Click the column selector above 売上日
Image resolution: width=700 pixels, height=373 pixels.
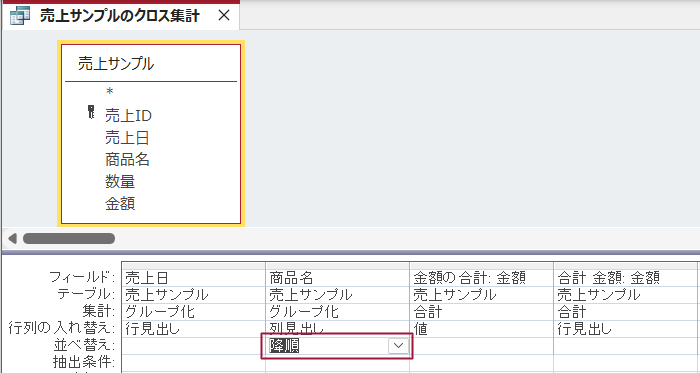[x=193, y=266]
